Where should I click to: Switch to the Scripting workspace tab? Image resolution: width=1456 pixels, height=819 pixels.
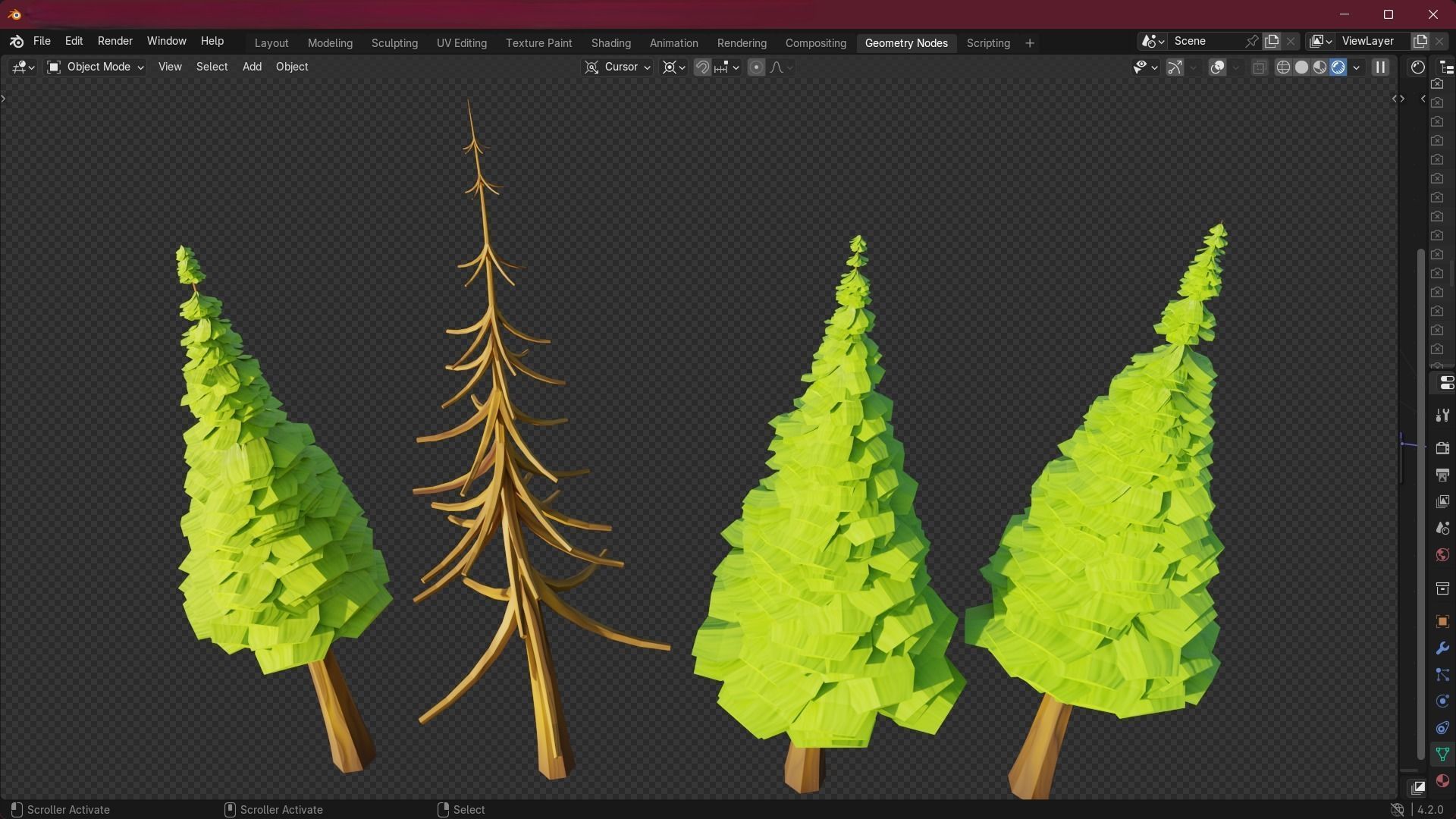tap(987, 43)
